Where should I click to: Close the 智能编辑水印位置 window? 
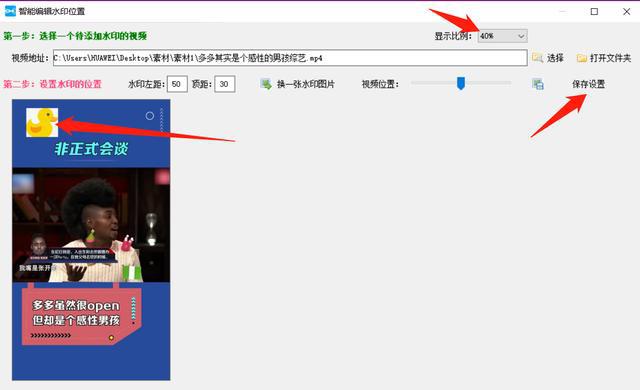pos(627,11)
